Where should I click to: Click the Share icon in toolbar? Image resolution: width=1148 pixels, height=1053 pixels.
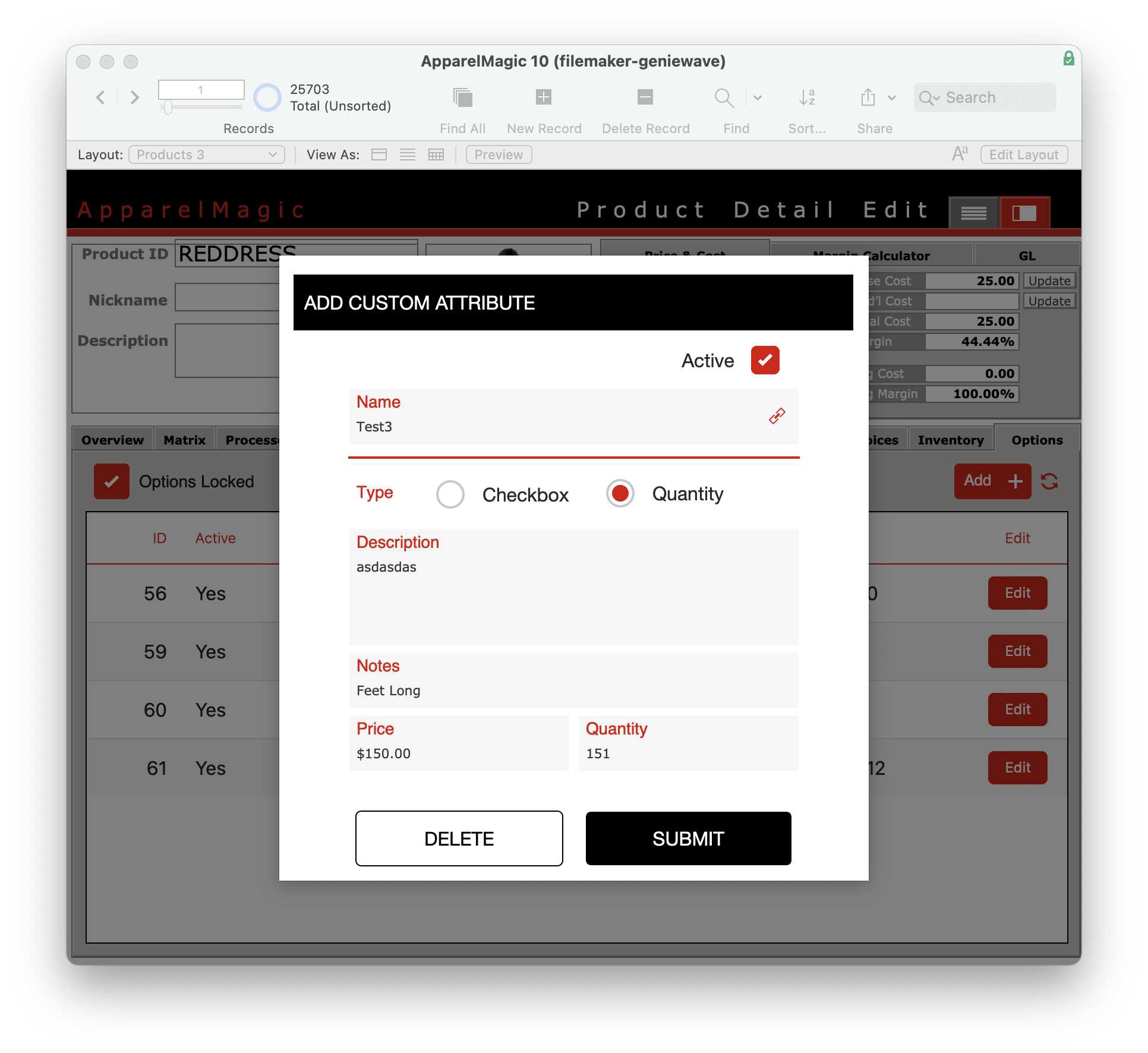point(868,97)
